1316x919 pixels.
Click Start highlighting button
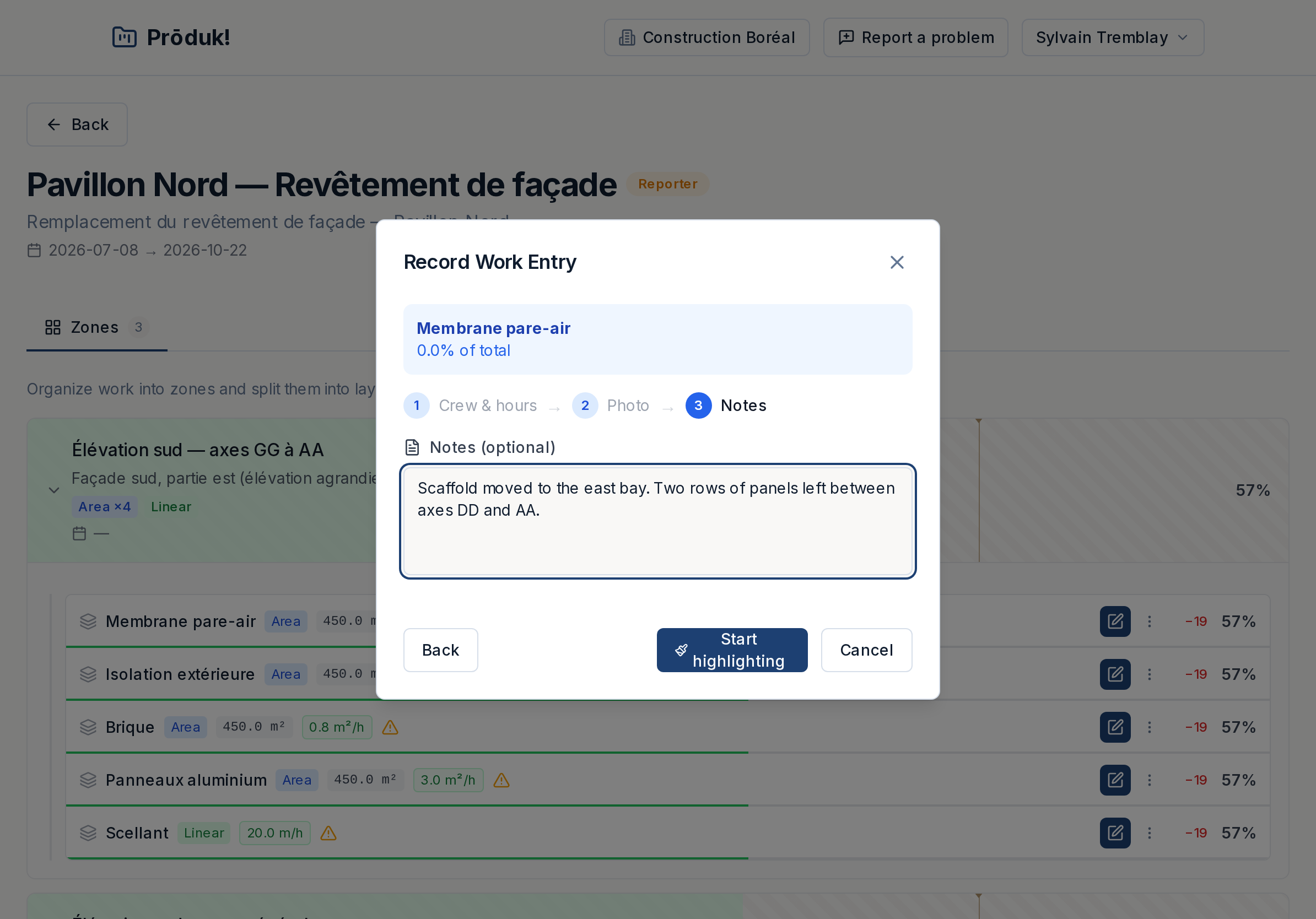coord(732,650)
